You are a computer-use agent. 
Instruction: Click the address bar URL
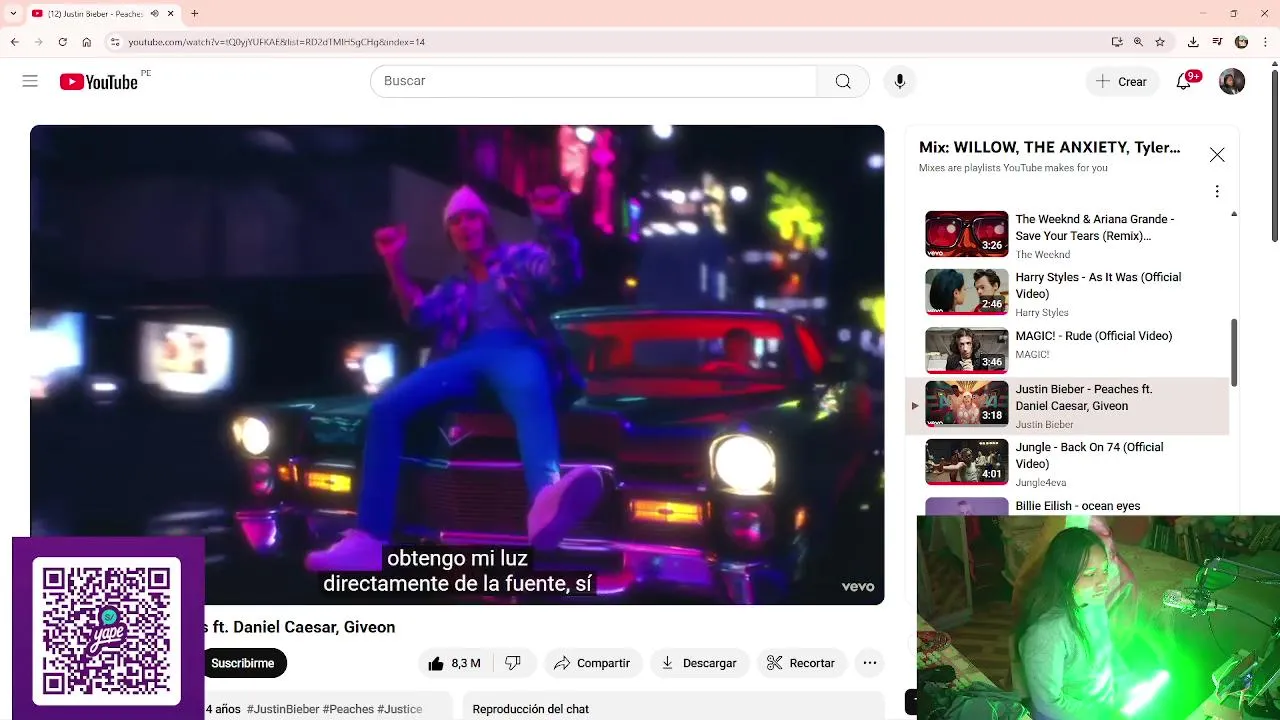click(x=276, y=42)
